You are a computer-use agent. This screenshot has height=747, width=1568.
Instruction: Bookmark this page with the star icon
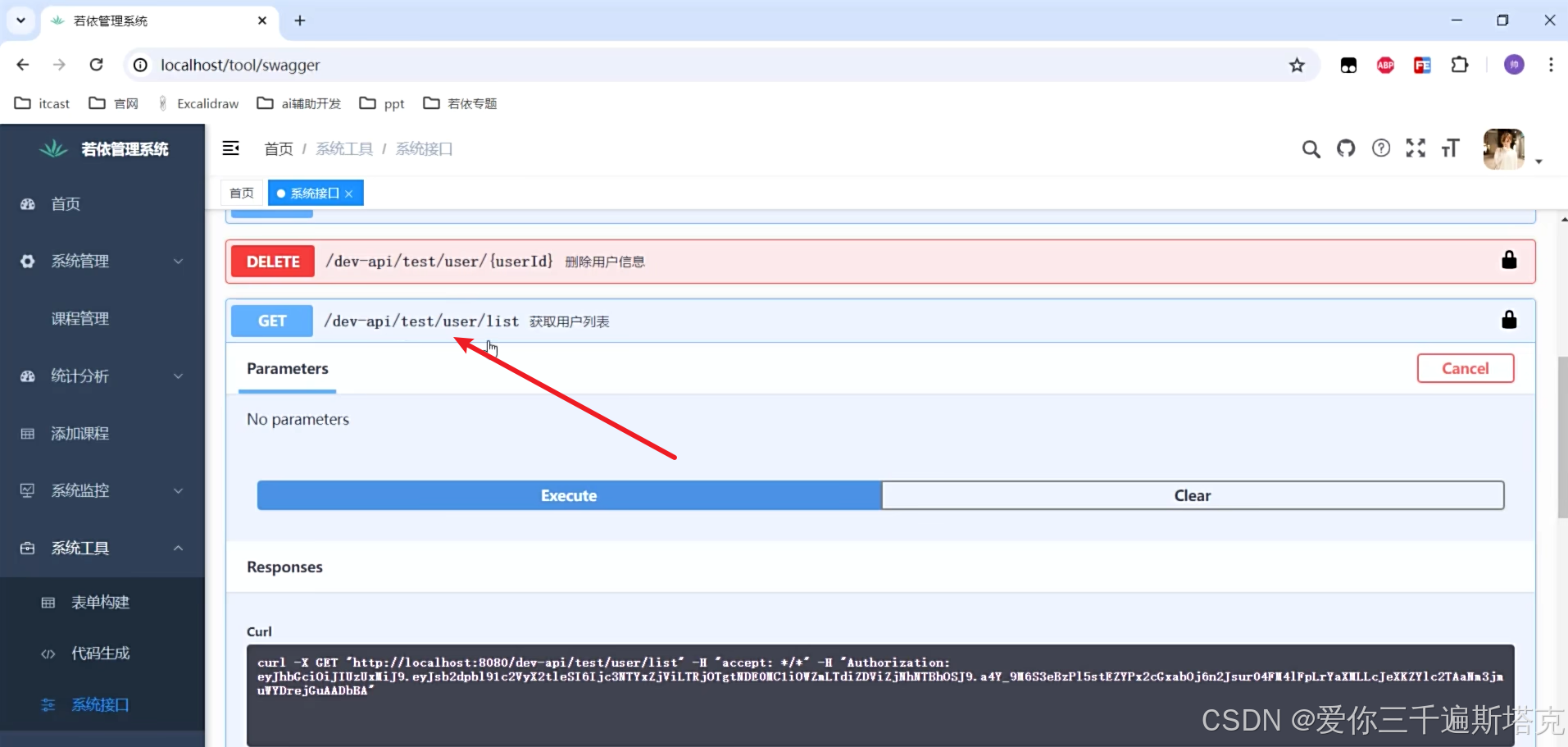[1297, 66]
